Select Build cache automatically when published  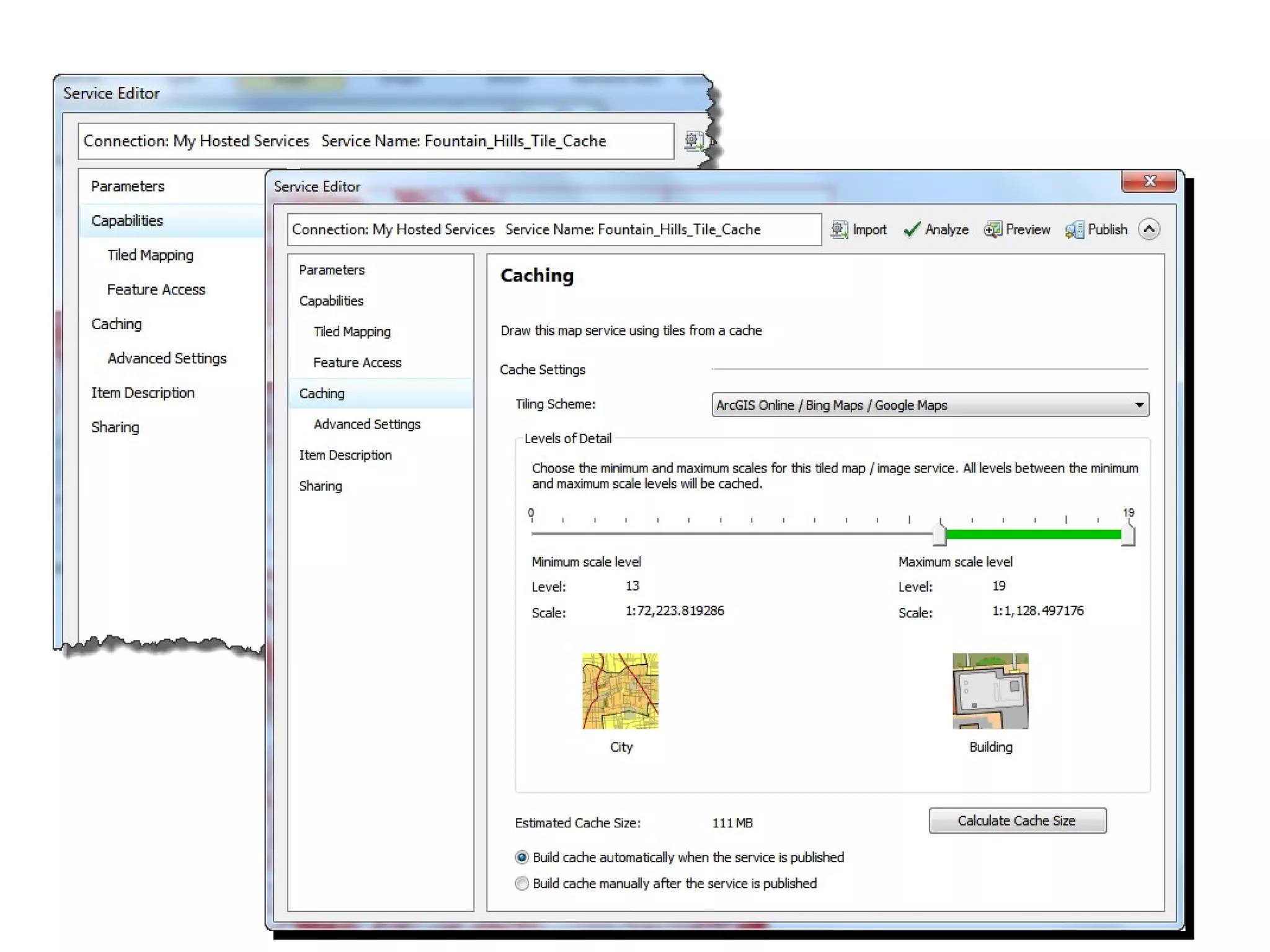pos(522,857)
